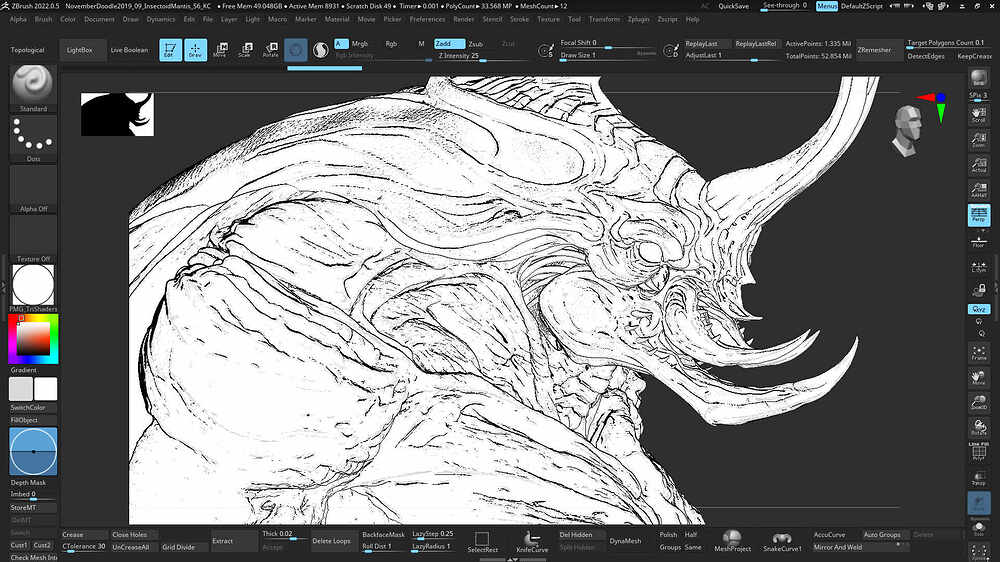The image size is (1000, 562).
Task: Click the Sculptris Pro mode icon
Action: (321, 50)
